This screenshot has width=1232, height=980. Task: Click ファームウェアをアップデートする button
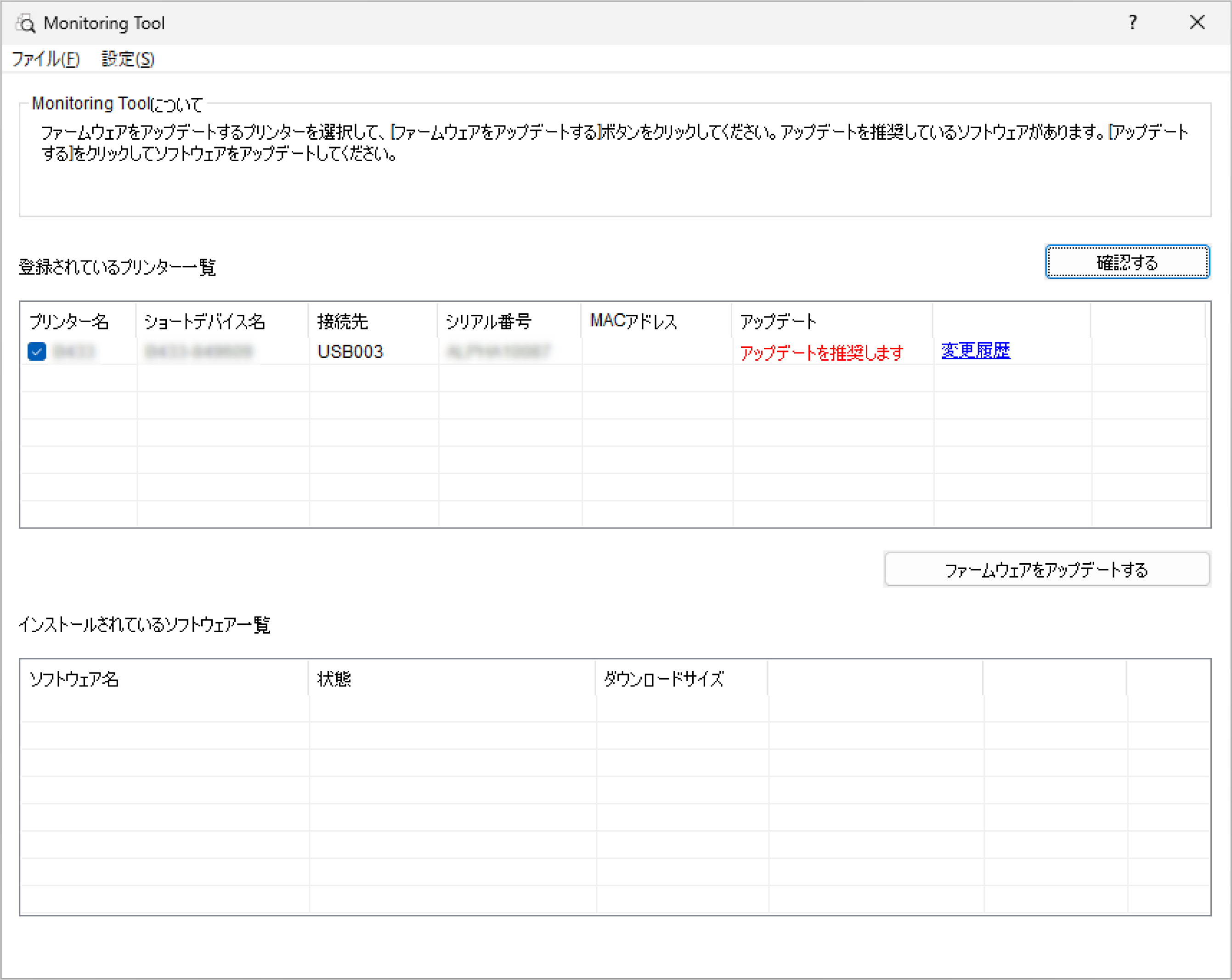click(1046, 569)
